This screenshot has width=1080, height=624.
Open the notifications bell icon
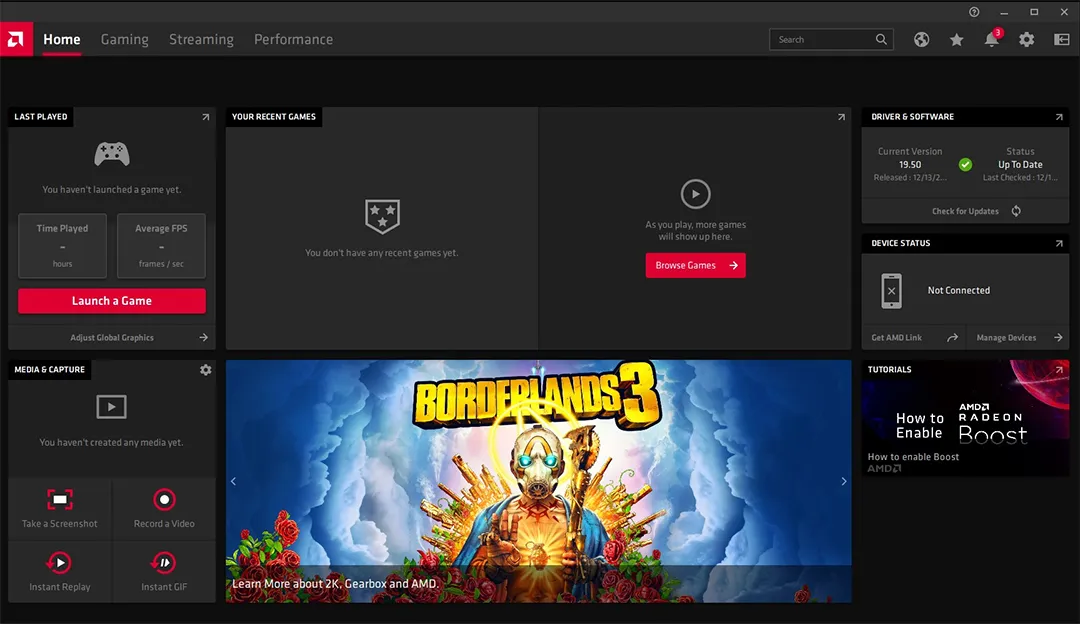pyautogui.click(x=991, y=40)
